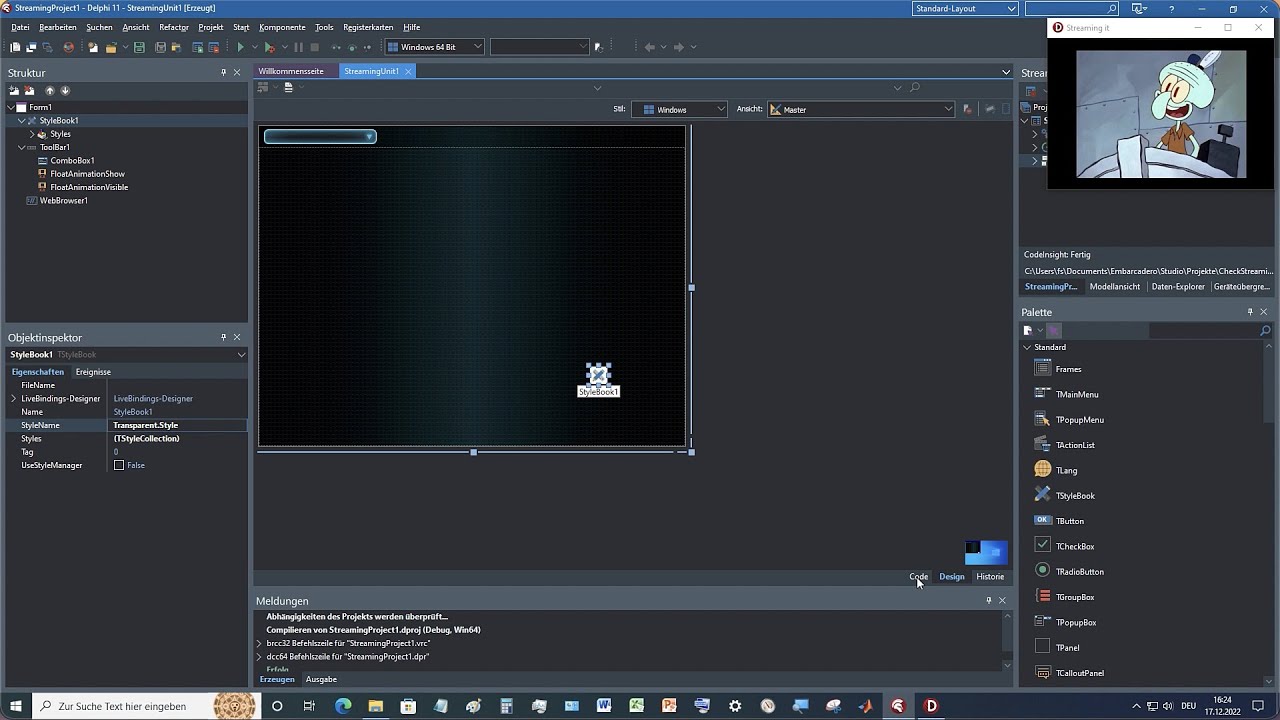Screen dimensions: 1280x720
Task: Select the StyleBook1 component on the form
Action: click(x=598, y=375)
